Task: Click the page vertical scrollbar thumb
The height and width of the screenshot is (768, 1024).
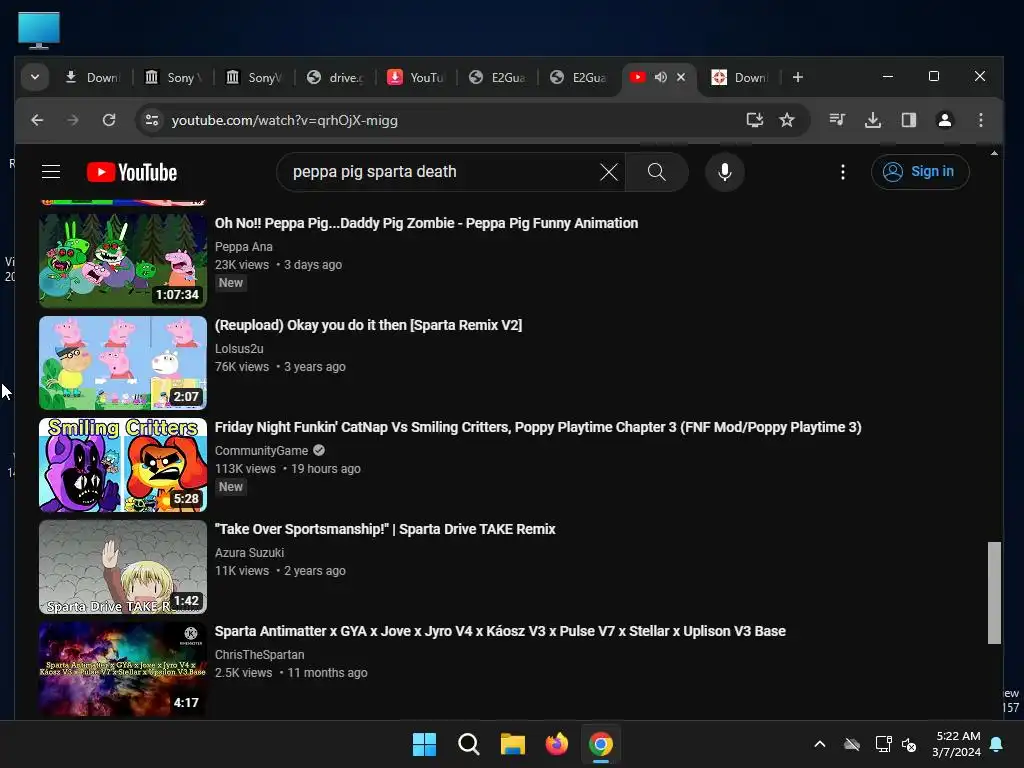Action: click(994, 592)
